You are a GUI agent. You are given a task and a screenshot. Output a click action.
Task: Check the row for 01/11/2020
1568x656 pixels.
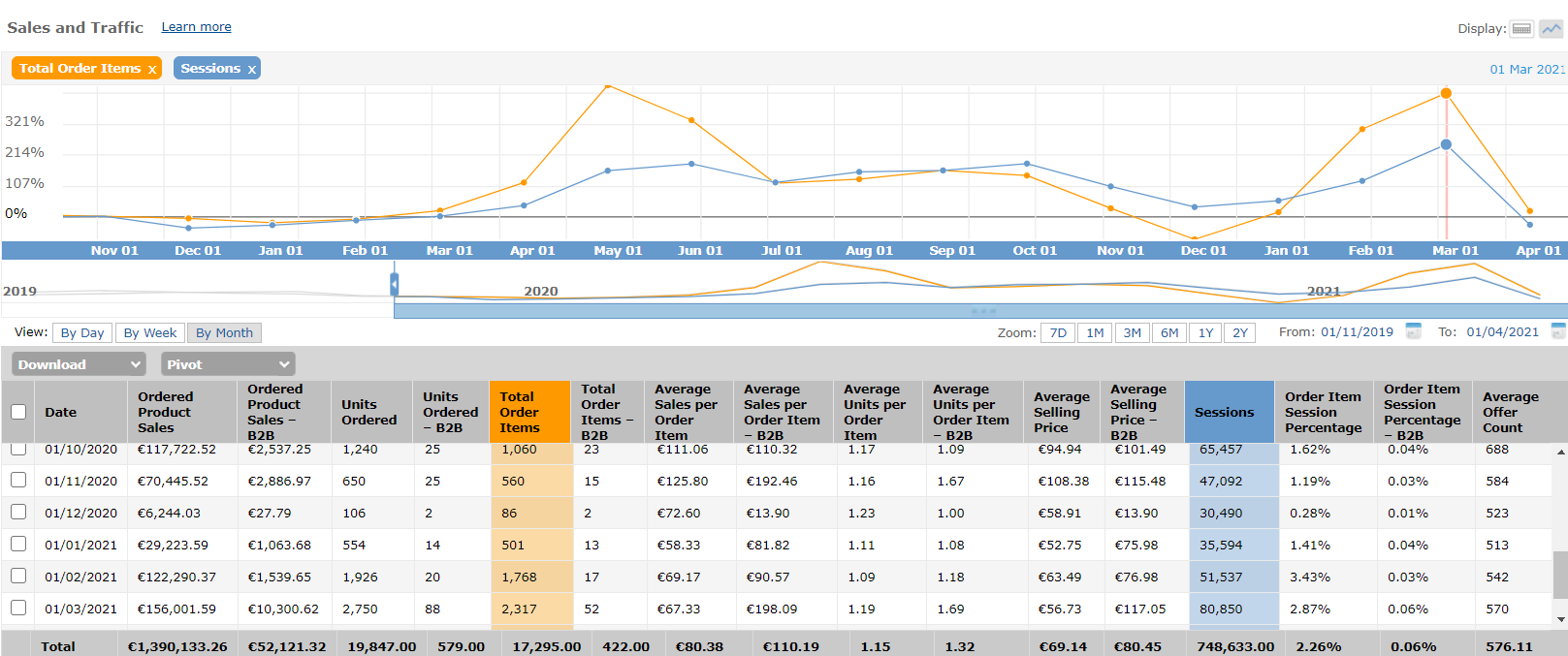pyautogui.click(x=18, y=481)
